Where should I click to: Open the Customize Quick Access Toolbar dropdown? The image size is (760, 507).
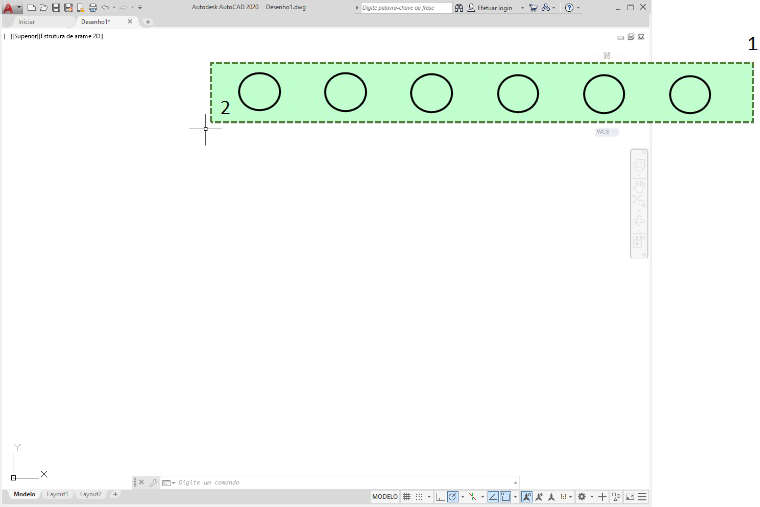point(140,8)
